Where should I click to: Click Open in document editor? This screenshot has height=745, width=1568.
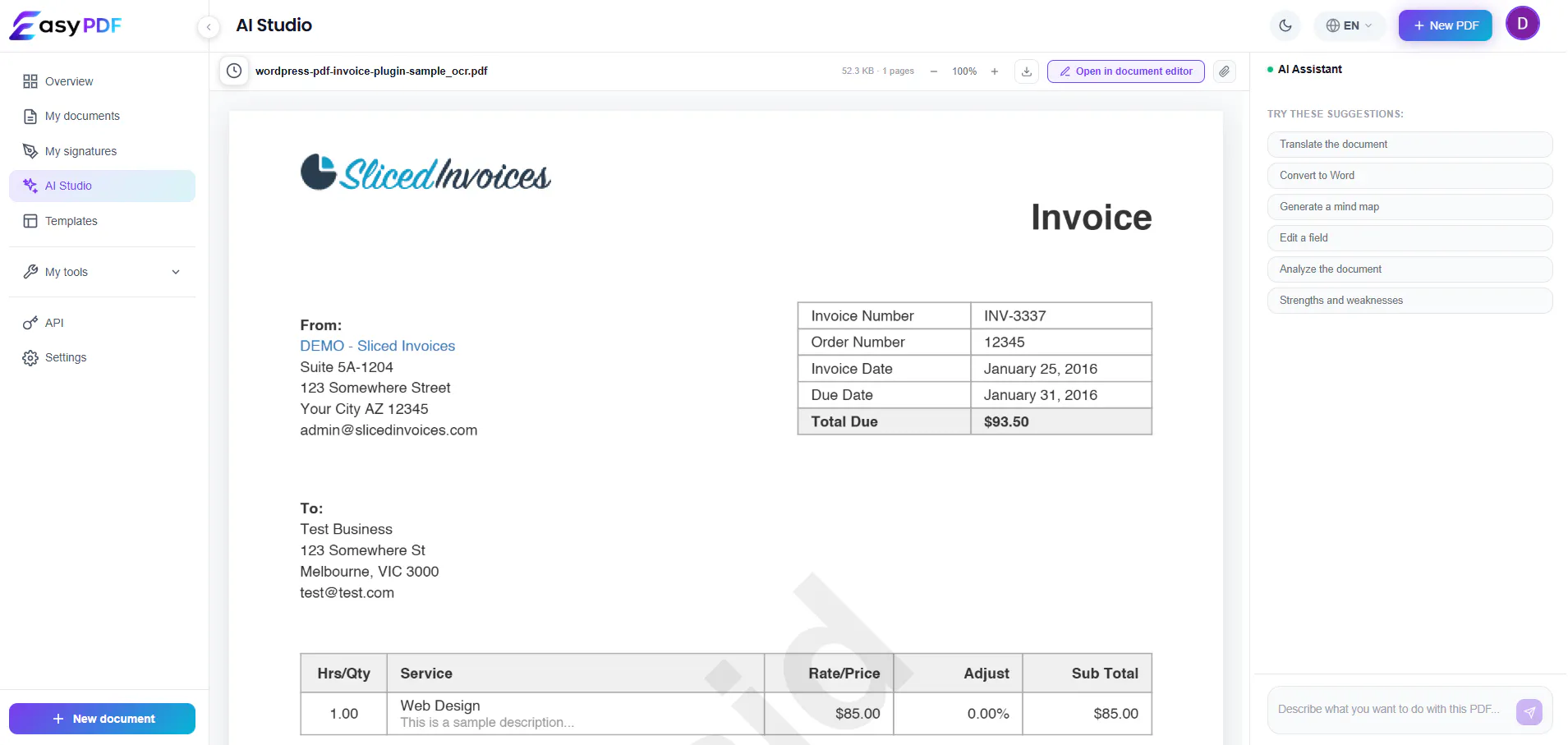pyautogui.click(x=1126, y=71)
